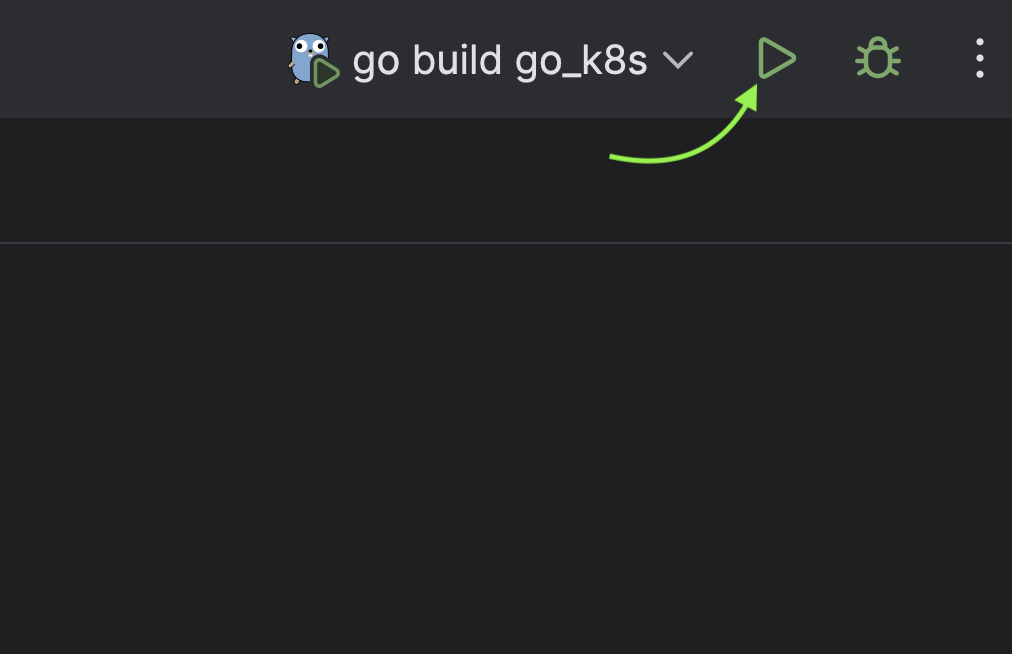Click the Go gopher configuration icon
The width and height of the screenshot is (1012, 654).
(x=313, y=59)
